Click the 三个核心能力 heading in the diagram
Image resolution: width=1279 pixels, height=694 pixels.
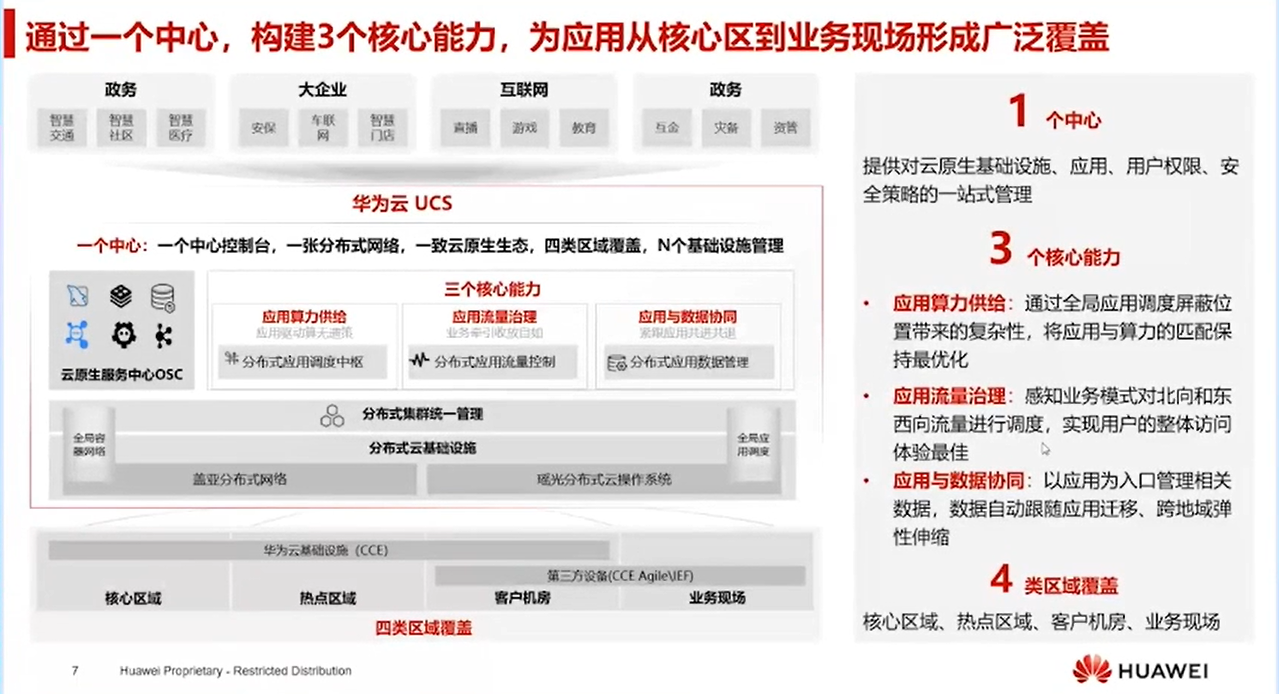(492, 289)
